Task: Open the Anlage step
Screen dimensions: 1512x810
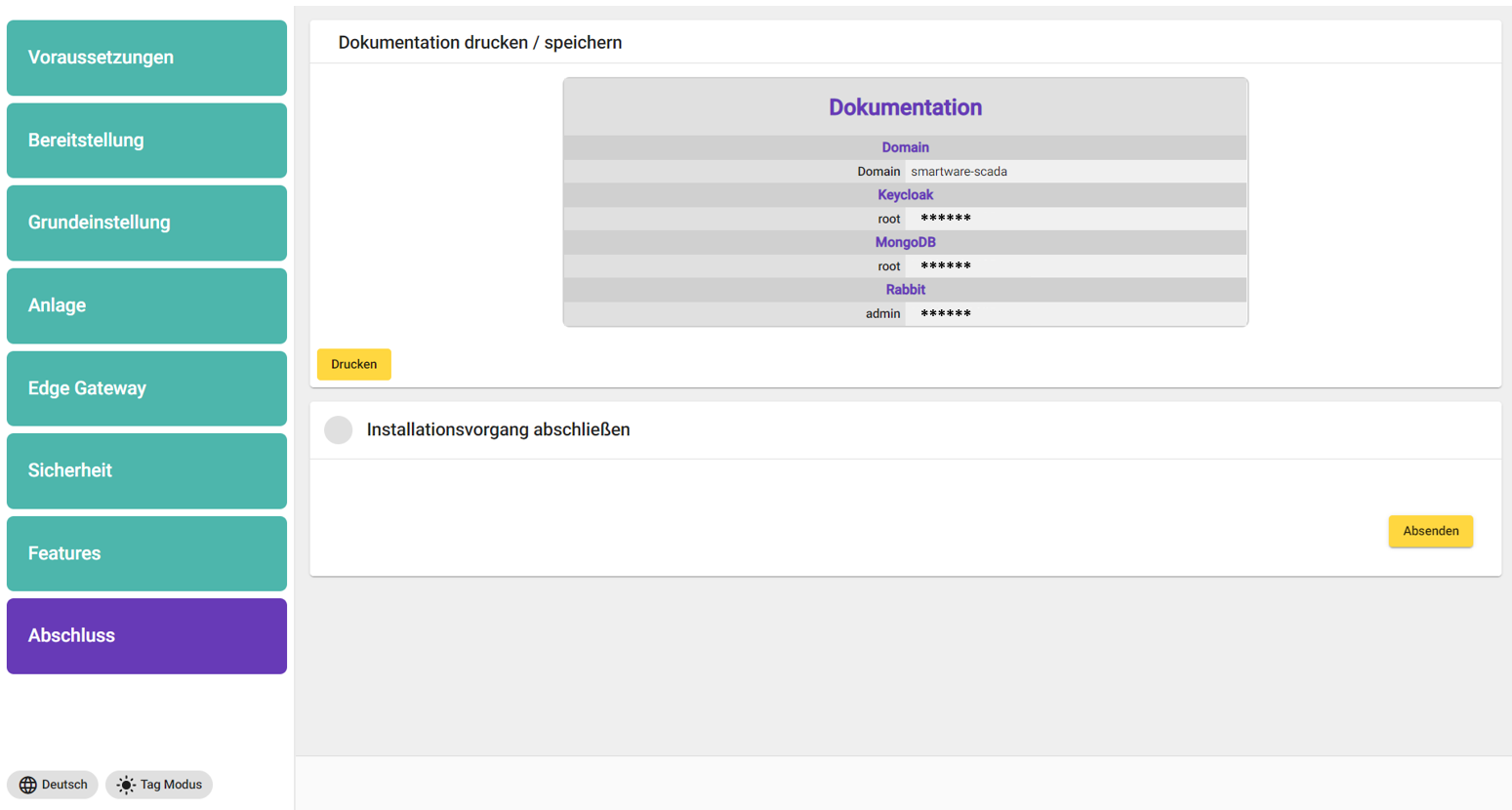Action: click(146, 305)
